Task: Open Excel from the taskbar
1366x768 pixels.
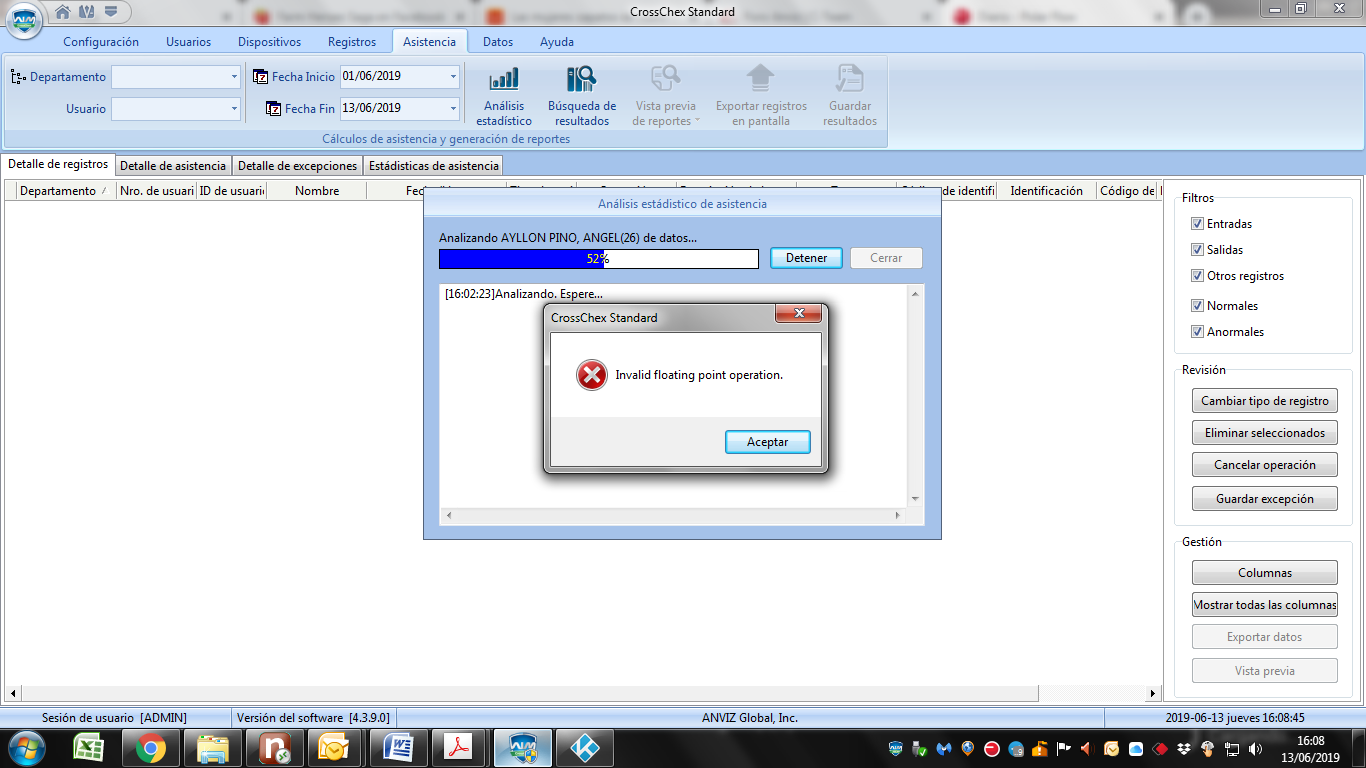Action: click(x=89, y=748)
